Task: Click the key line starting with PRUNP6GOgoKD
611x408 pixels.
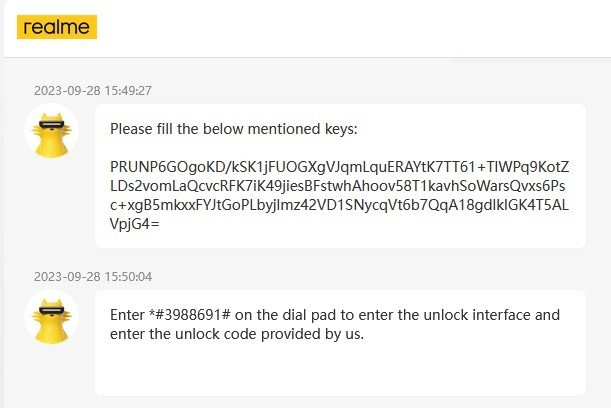Action: [x=339, y=164]
